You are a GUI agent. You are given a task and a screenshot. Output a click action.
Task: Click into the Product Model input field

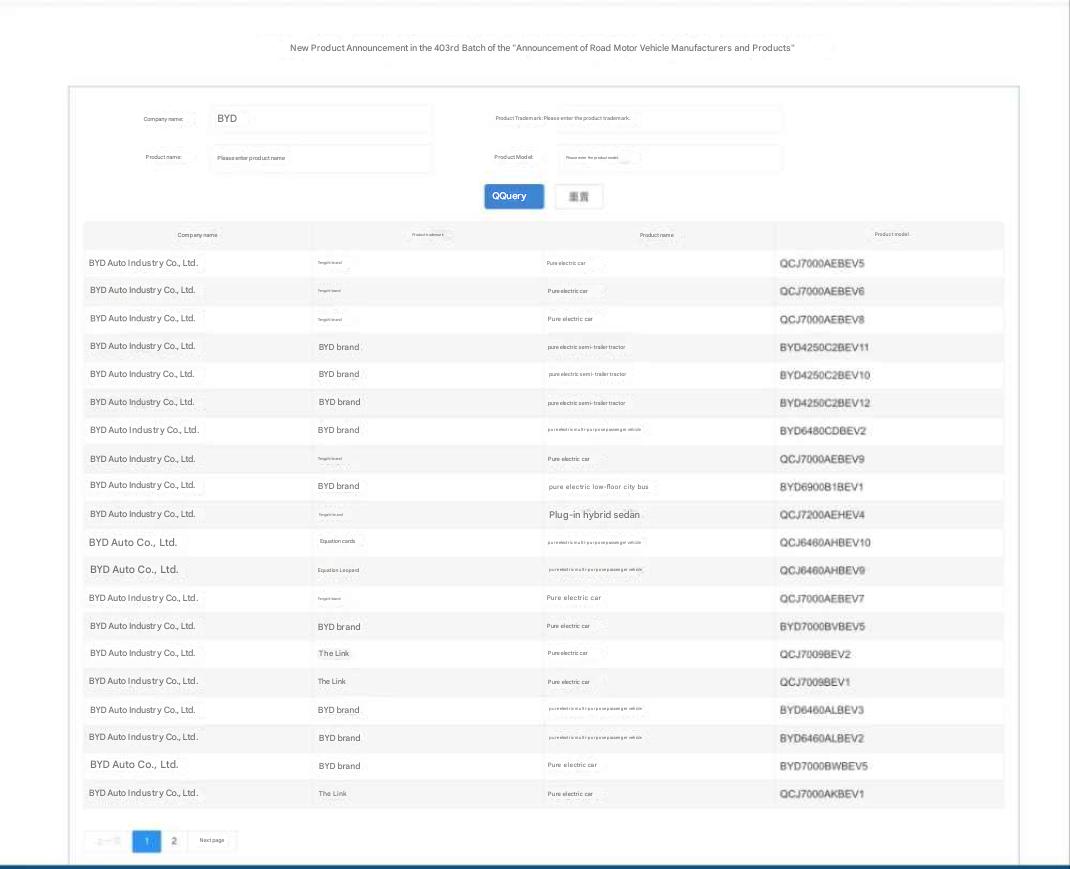pyautogui.click(x=670, y=158)
